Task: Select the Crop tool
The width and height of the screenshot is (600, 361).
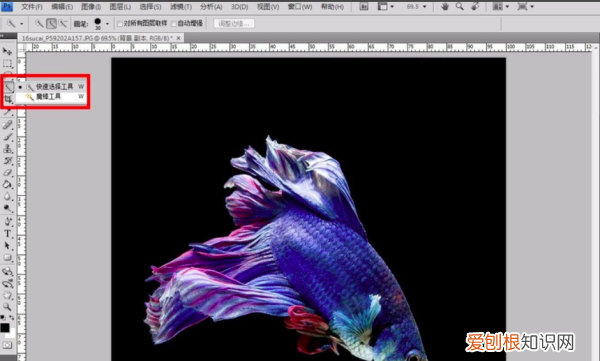Action: pos(8,100)
